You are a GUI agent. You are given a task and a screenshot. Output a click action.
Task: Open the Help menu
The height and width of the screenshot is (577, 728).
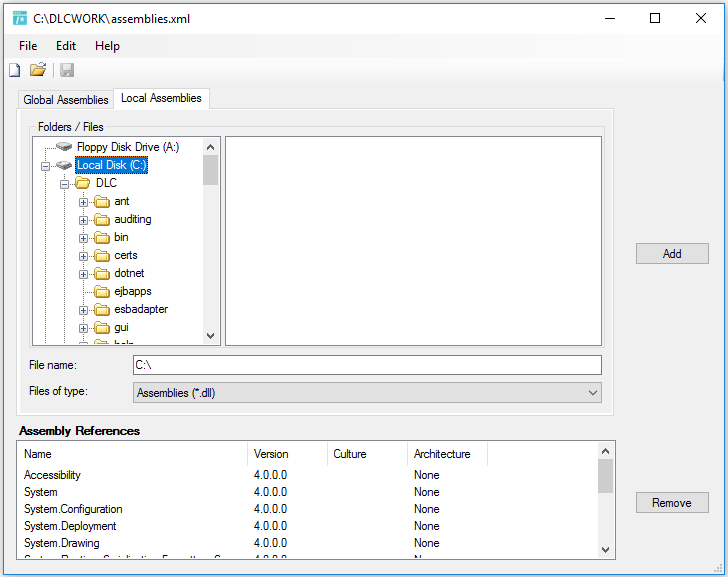pos(107,46)
